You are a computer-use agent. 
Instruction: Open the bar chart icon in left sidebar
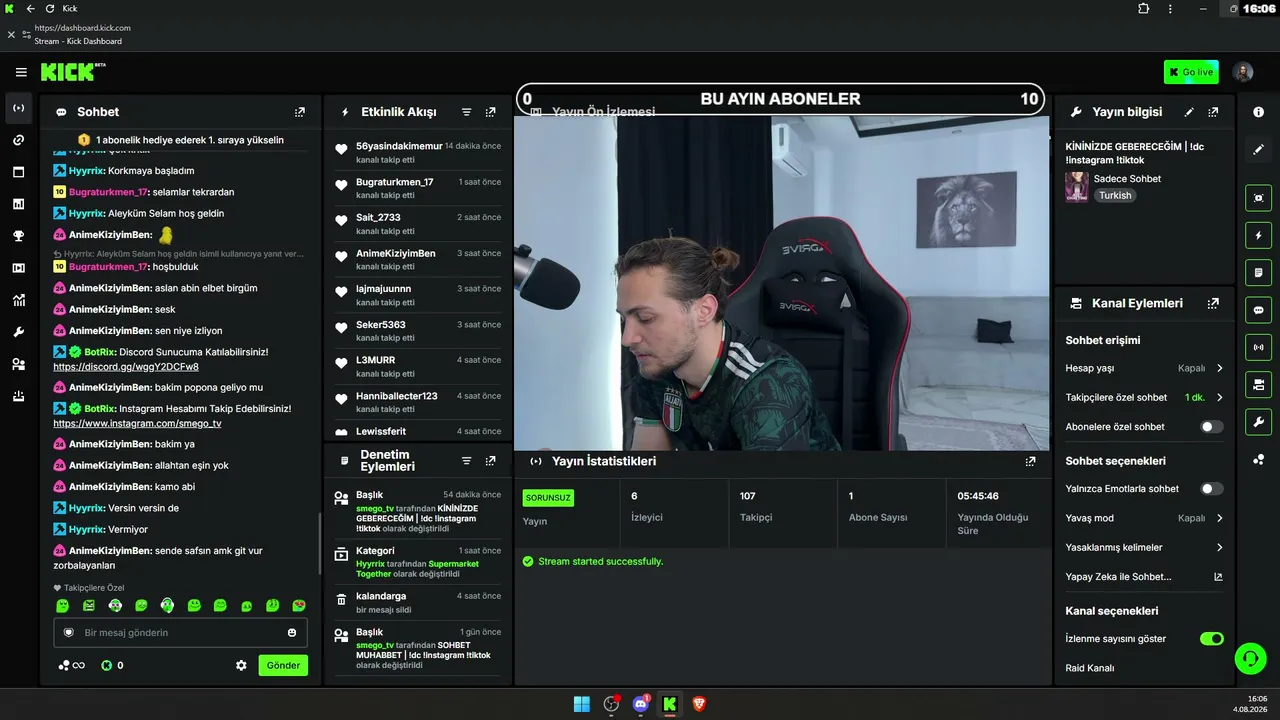(18, 204)
